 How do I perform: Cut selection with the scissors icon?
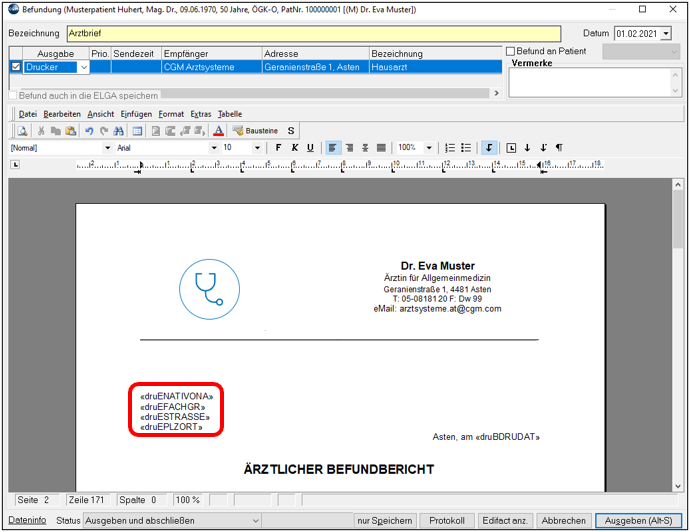(x=41, y=131)
